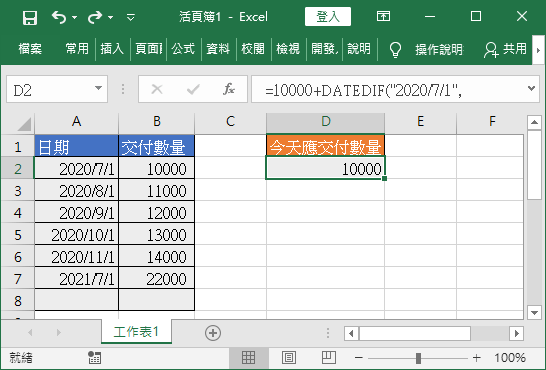Open the Name Box dropdown arrow
The image size is (546, 370).
(x=99, y=88)
